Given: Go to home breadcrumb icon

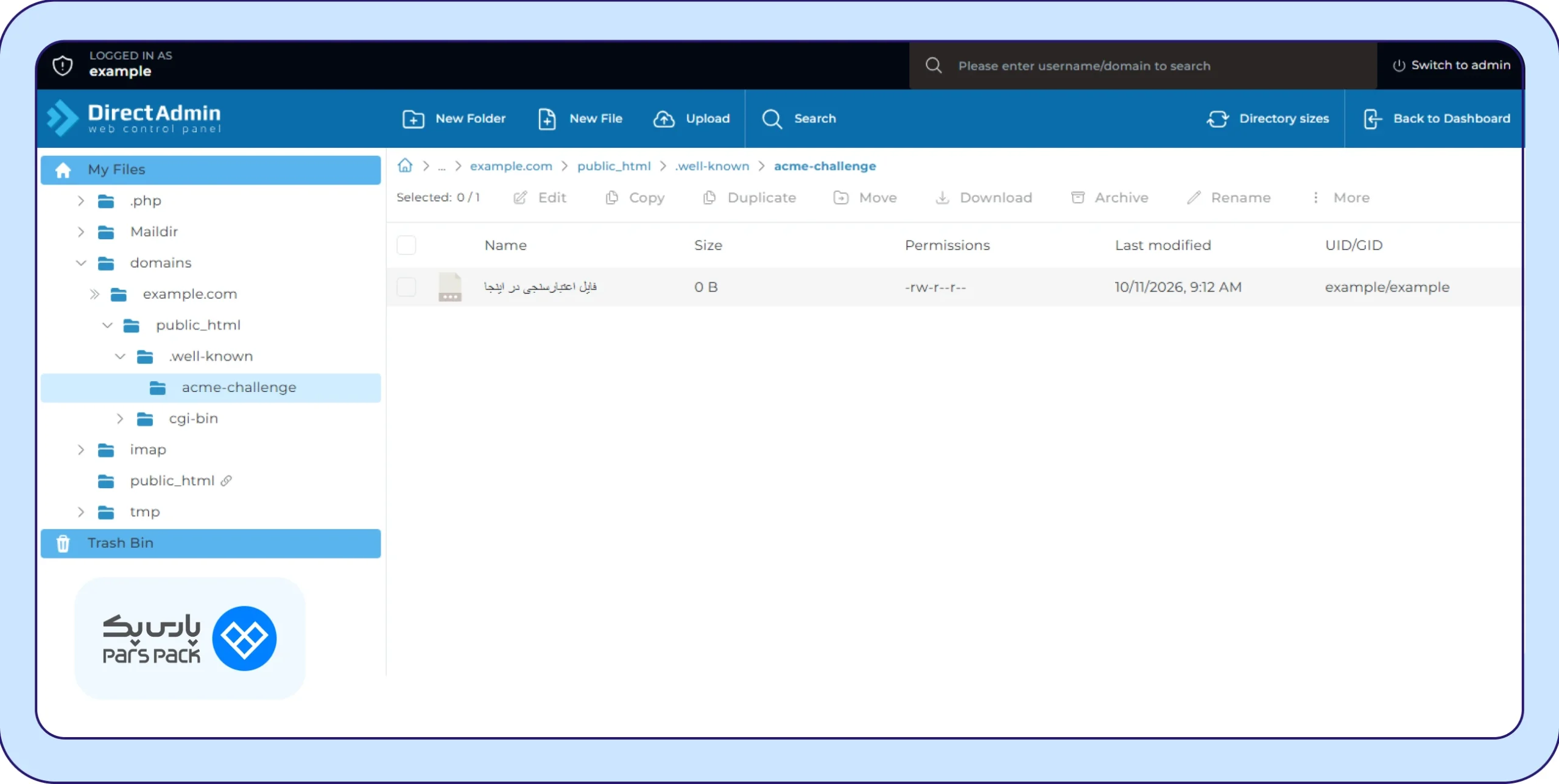Looking at the screenshot, I should point(405,166).
